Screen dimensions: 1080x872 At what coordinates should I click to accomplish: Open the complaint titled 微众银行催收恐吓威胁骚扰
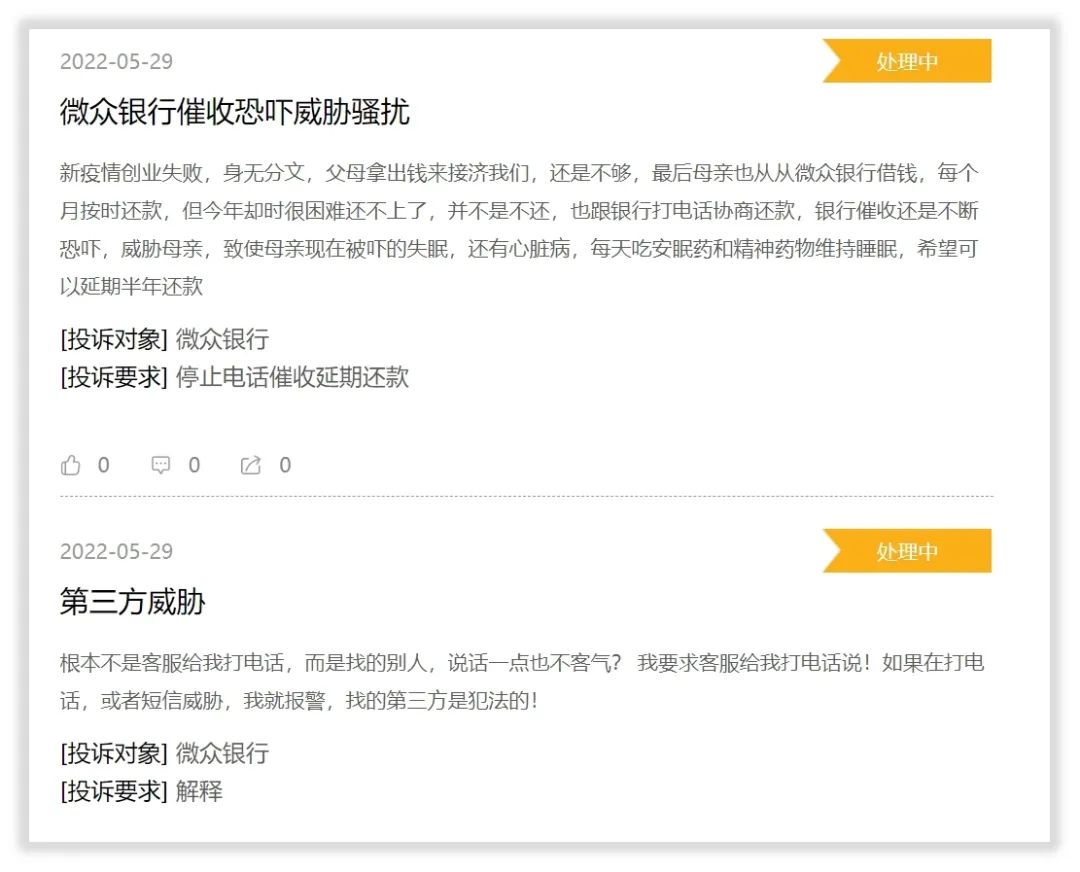[x=234, y=112]
